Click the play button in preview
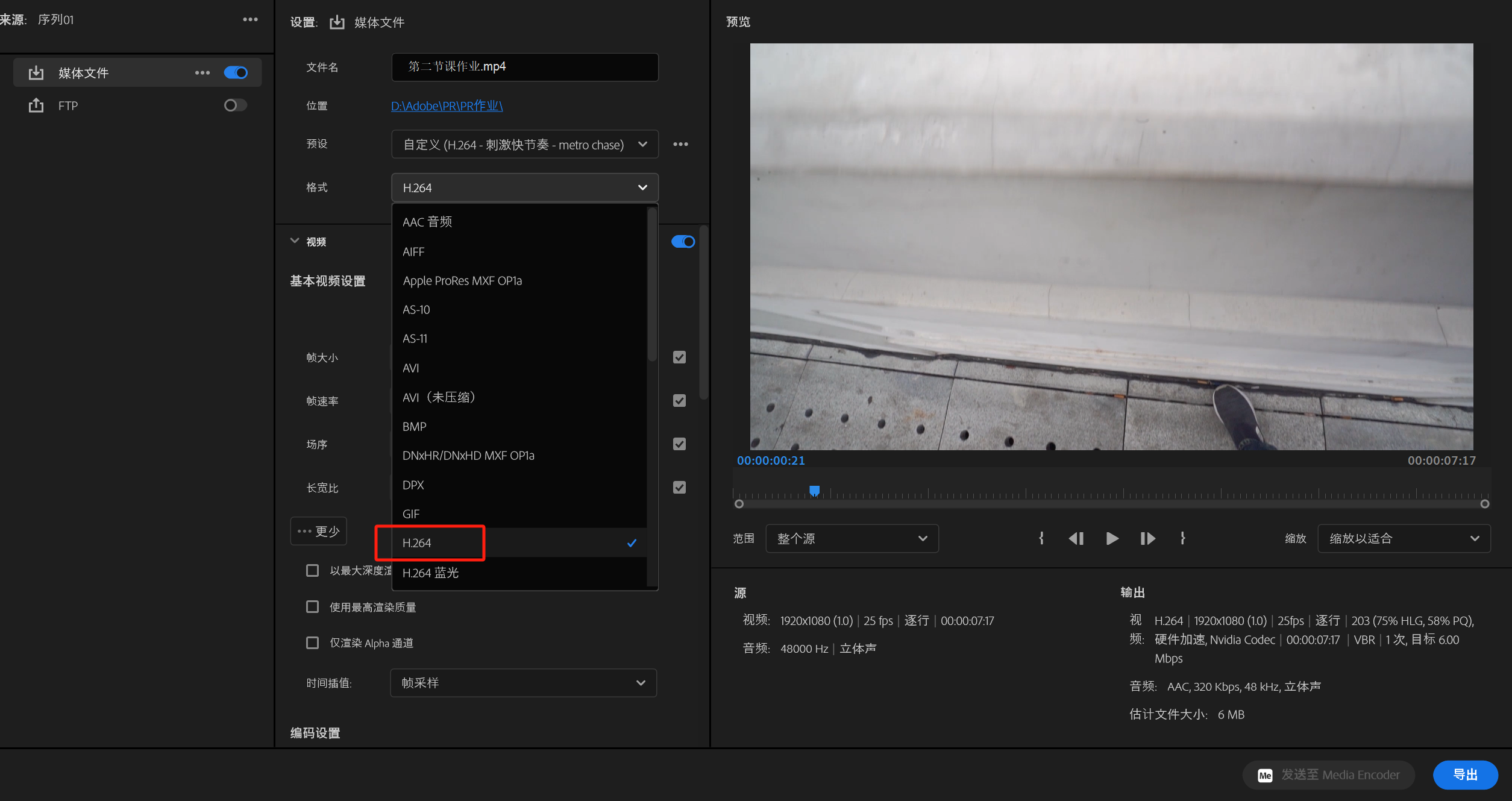 (x=1112, y=538)
